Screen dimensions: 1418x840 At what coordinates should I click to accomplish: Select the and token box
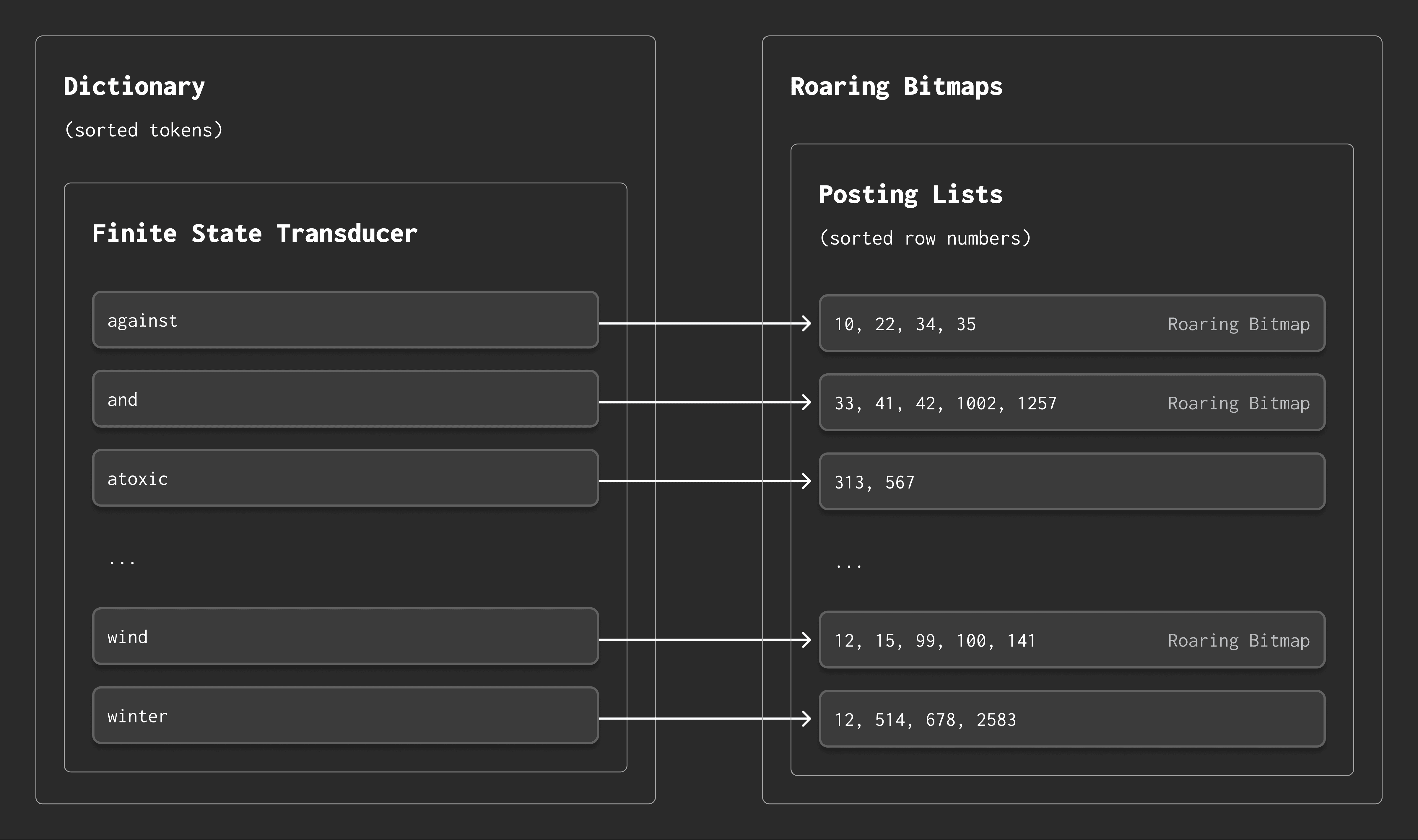(345, 399)
